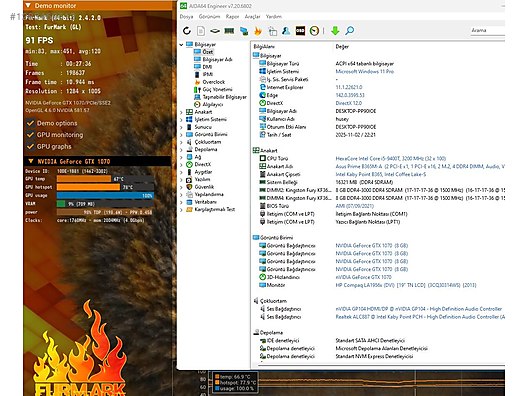Open the Report page icon in AIDA64 toolbar
This screenshot has width=528, height=396.
(x=201, y=31)
